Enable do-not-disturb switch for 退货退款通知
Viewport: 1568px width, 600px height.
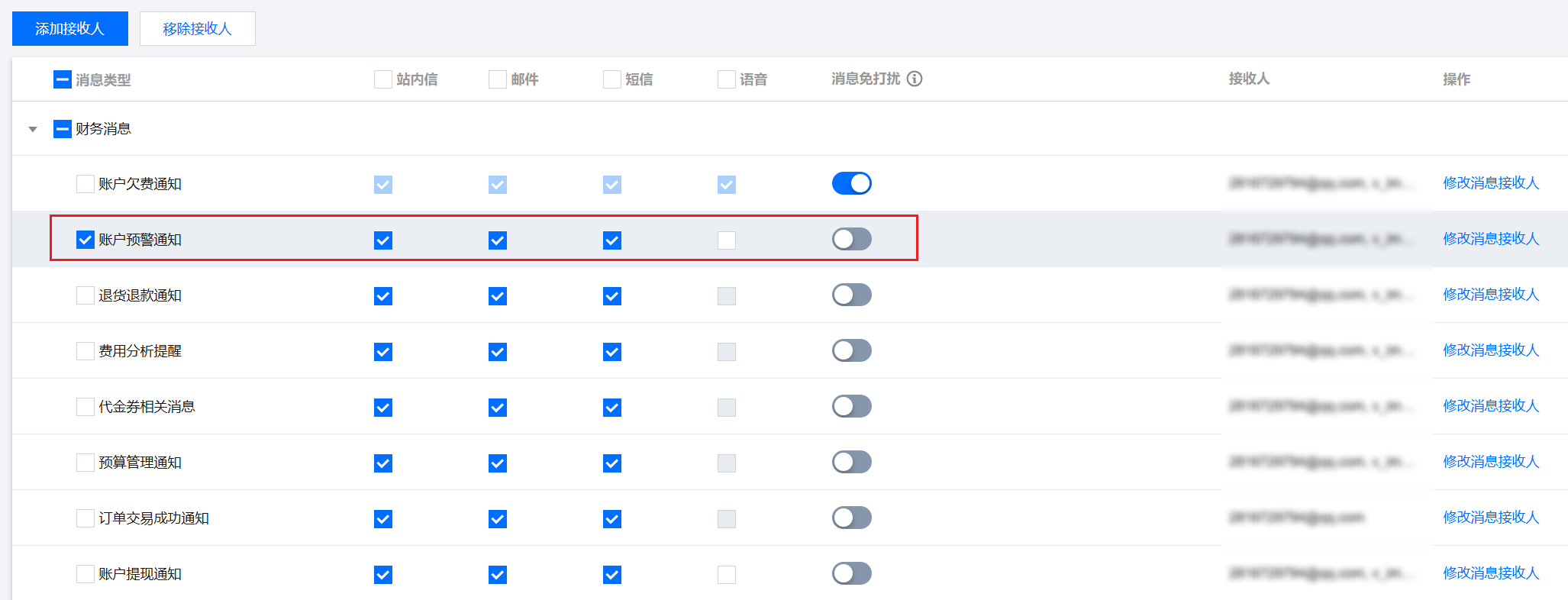pyautogui.click(x=851, y=295)
